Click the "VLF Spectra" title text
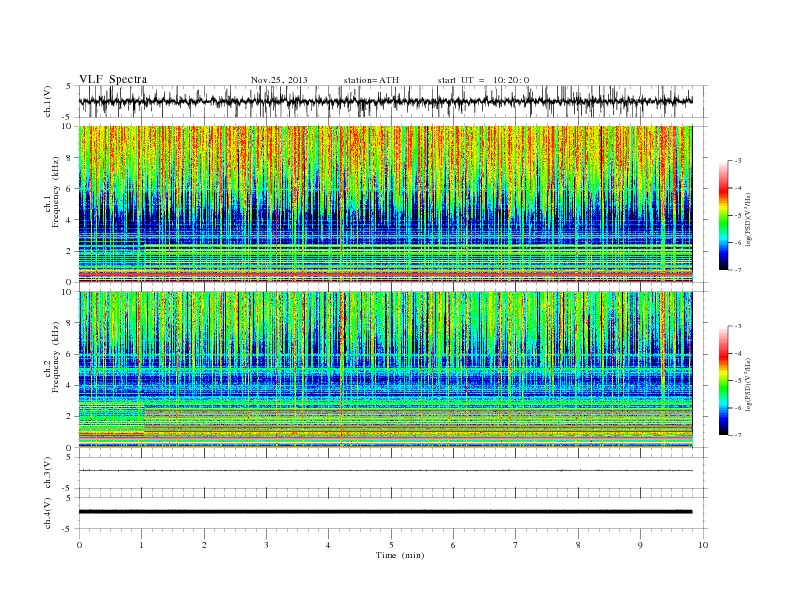The image size is (792, 612). tap(113, 79)
